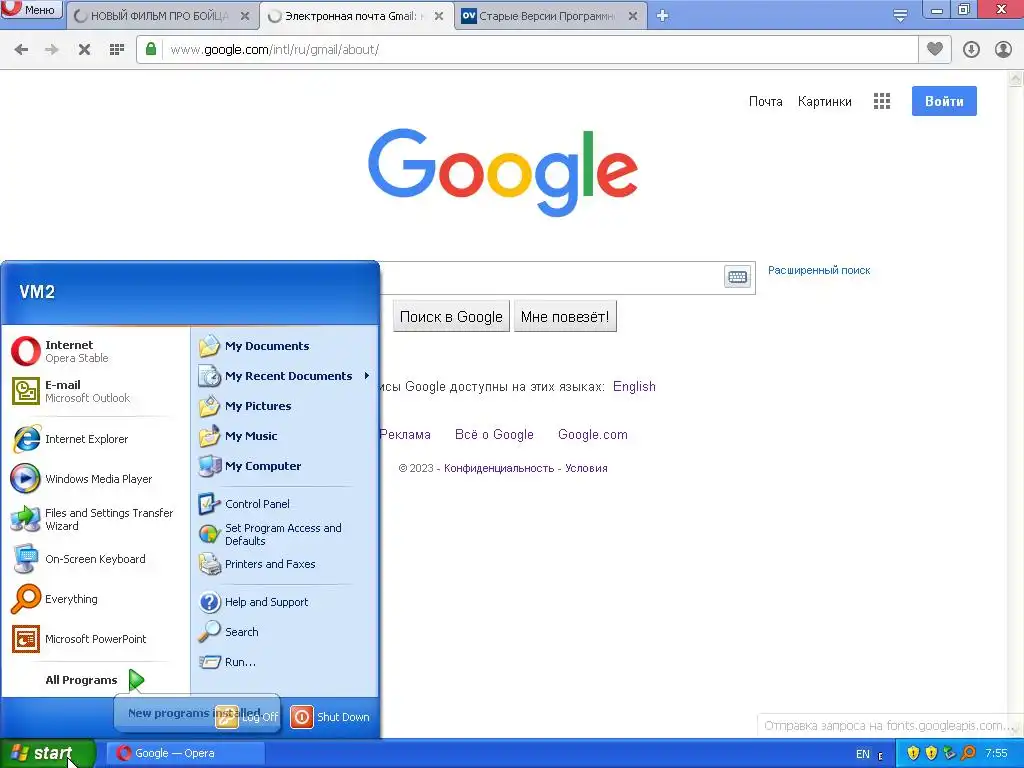The width and height of the screenshot is (1024, 768).
Task: Open Microsoft PowerPoint
Action: coord(95,639)
